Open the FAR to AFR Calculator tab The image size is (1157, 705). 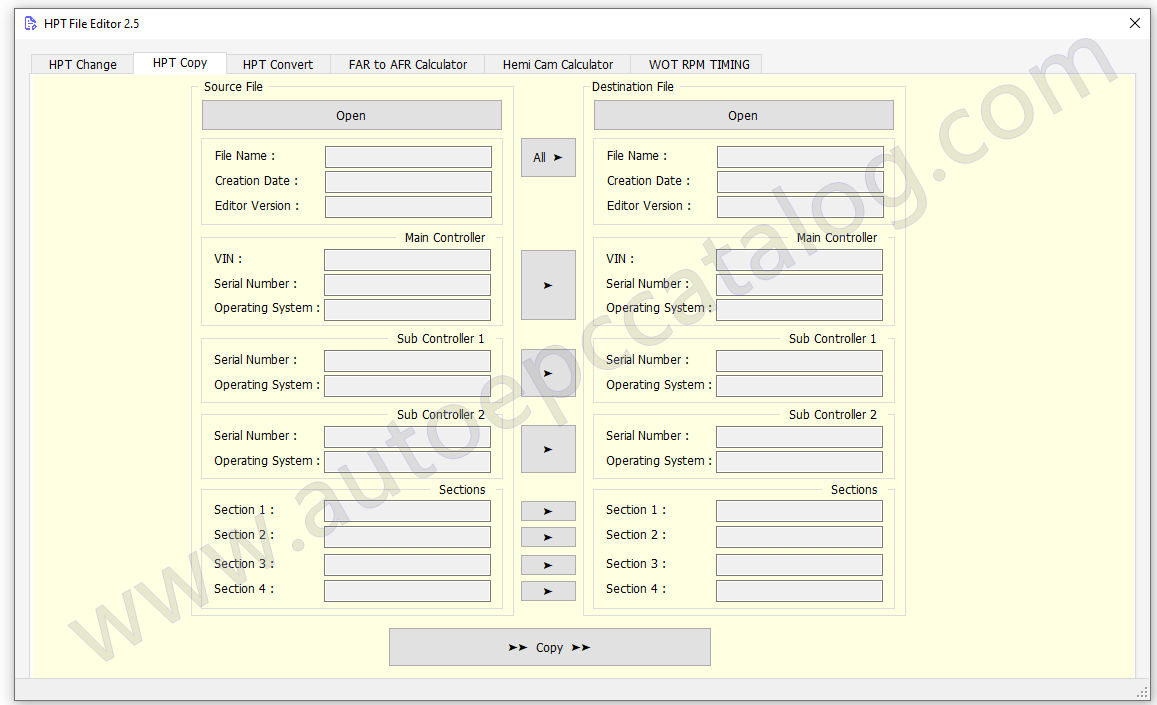[408, 64]
